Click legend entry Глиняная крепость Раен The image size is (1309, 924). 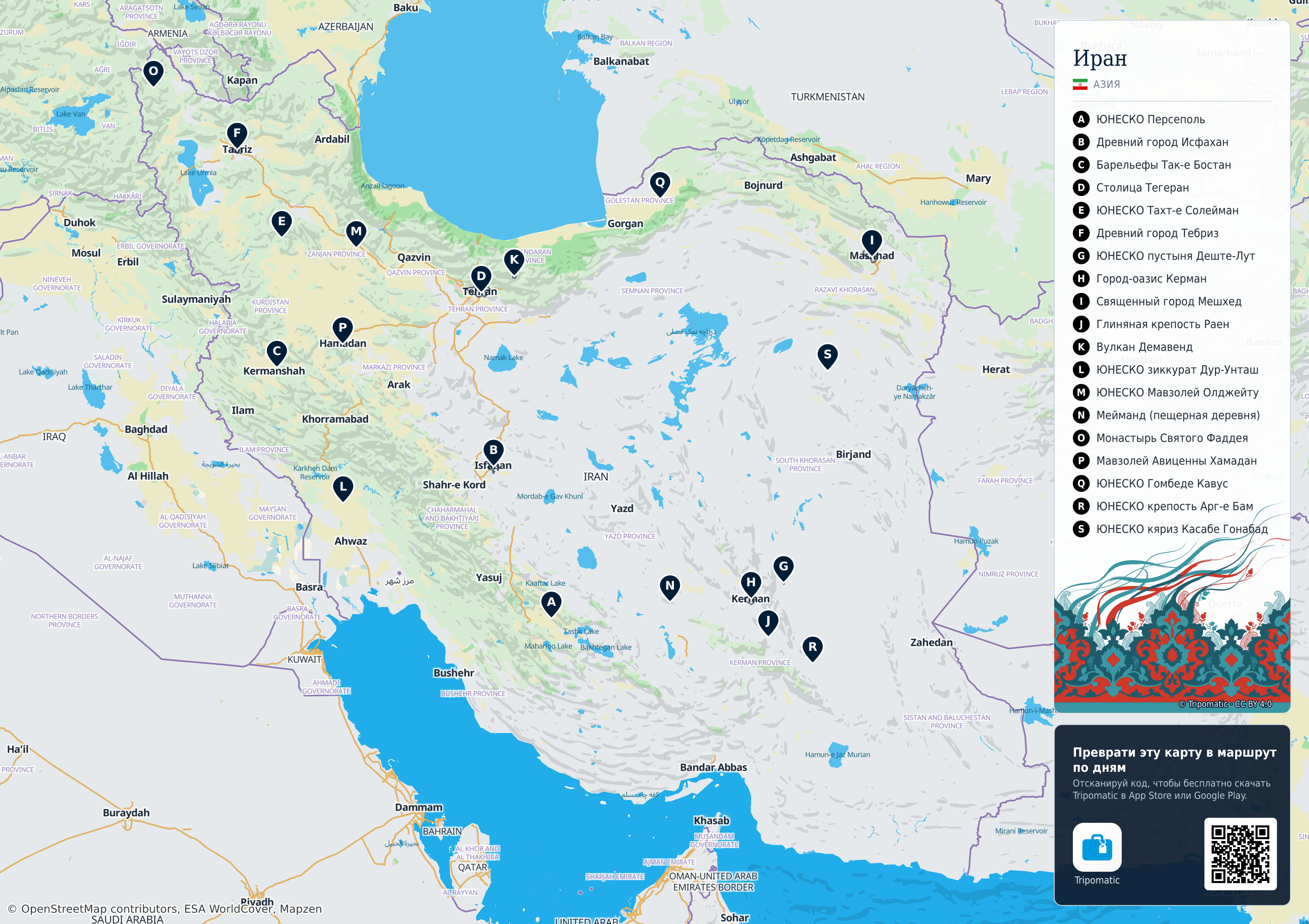pos(1151,324)
